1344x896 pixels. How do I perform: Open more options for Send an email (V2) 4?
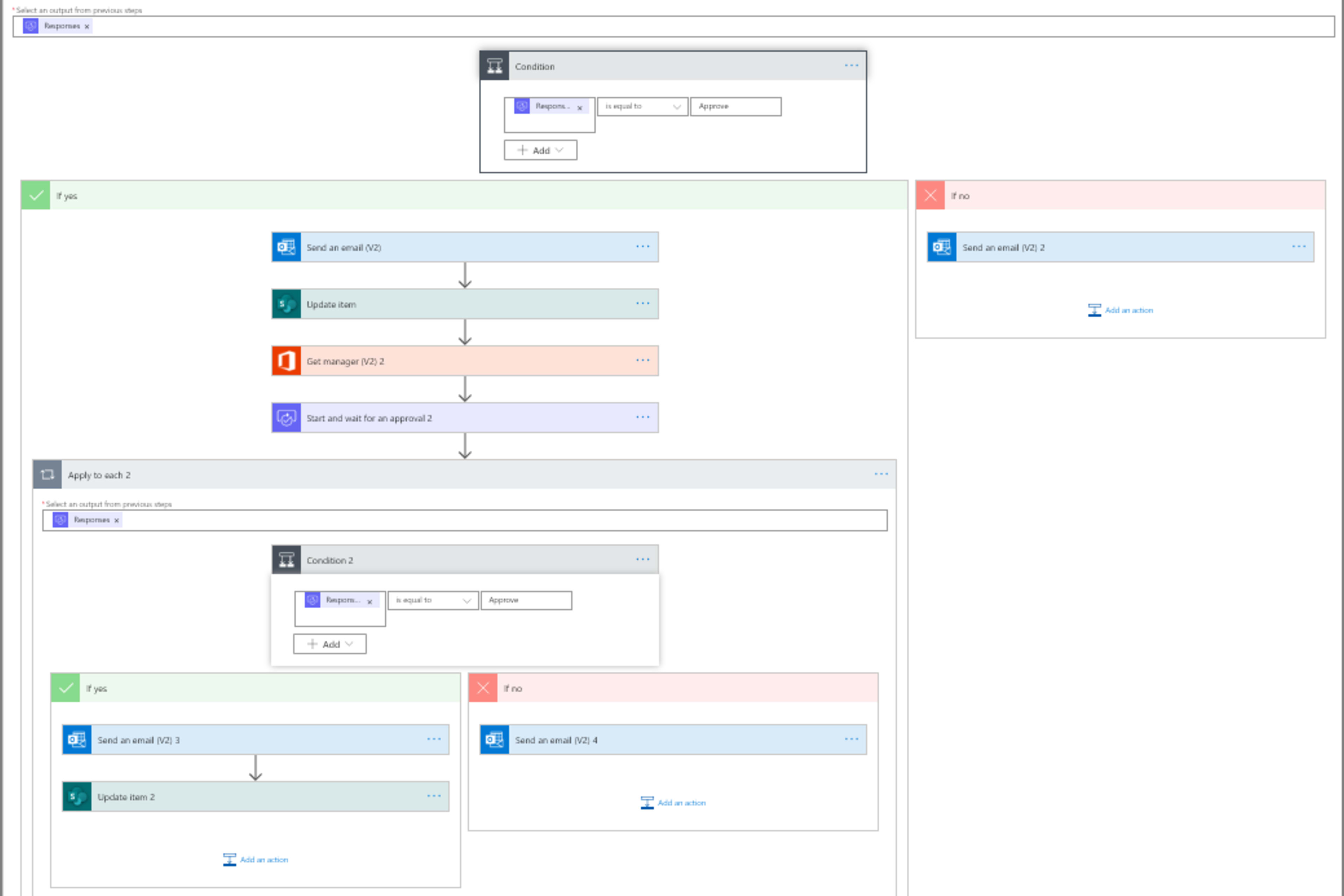(x=852, y=739)
